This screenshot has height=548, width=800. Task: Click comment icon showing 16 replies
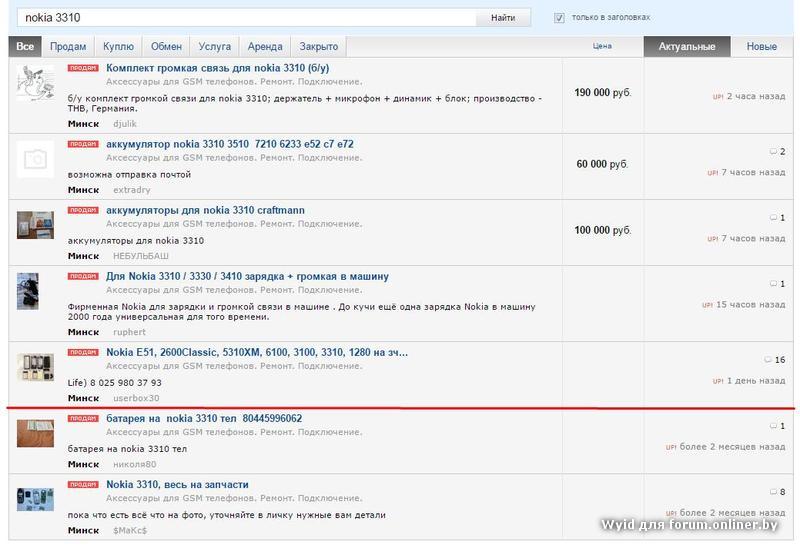(x=768, y=360)
